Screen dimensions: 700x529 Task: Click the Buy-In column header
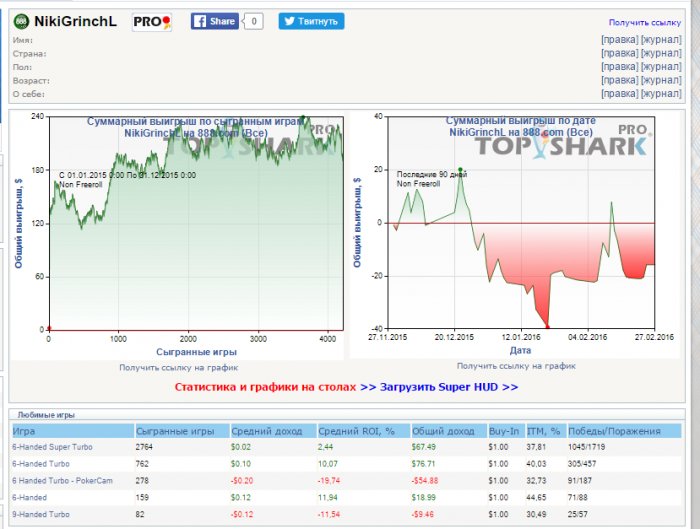(506, 431)
